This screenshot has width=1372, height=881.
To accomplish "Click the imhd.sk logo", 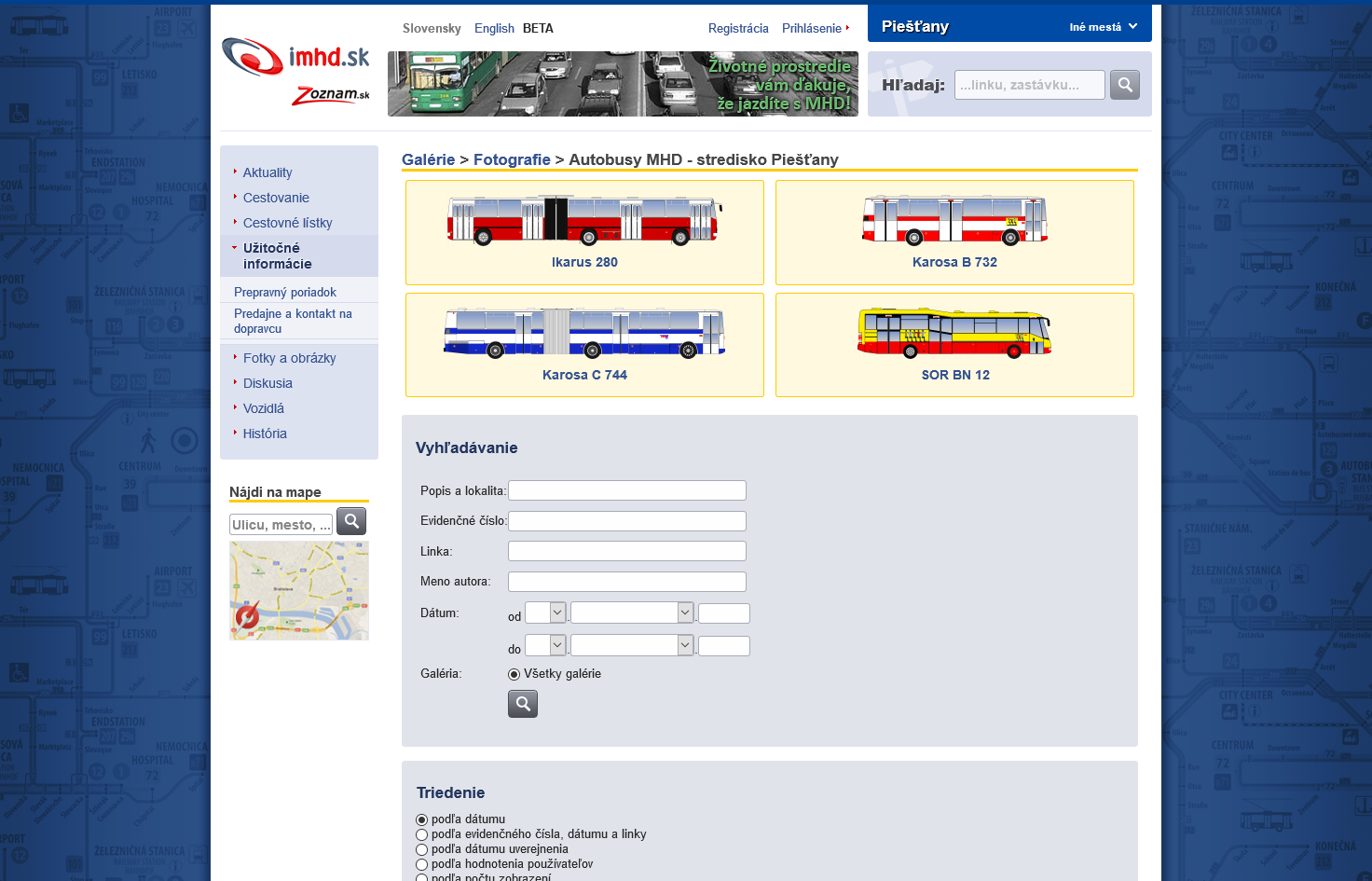I will [x=295, y=58].
